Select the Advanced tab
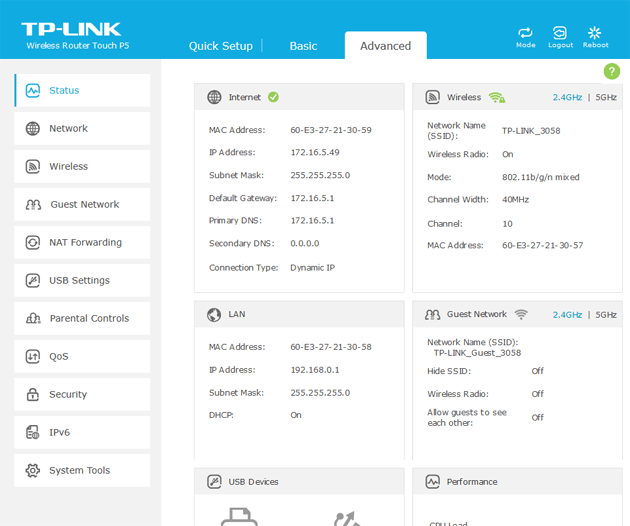Screen dimensions: 630x526 point(385,45)
